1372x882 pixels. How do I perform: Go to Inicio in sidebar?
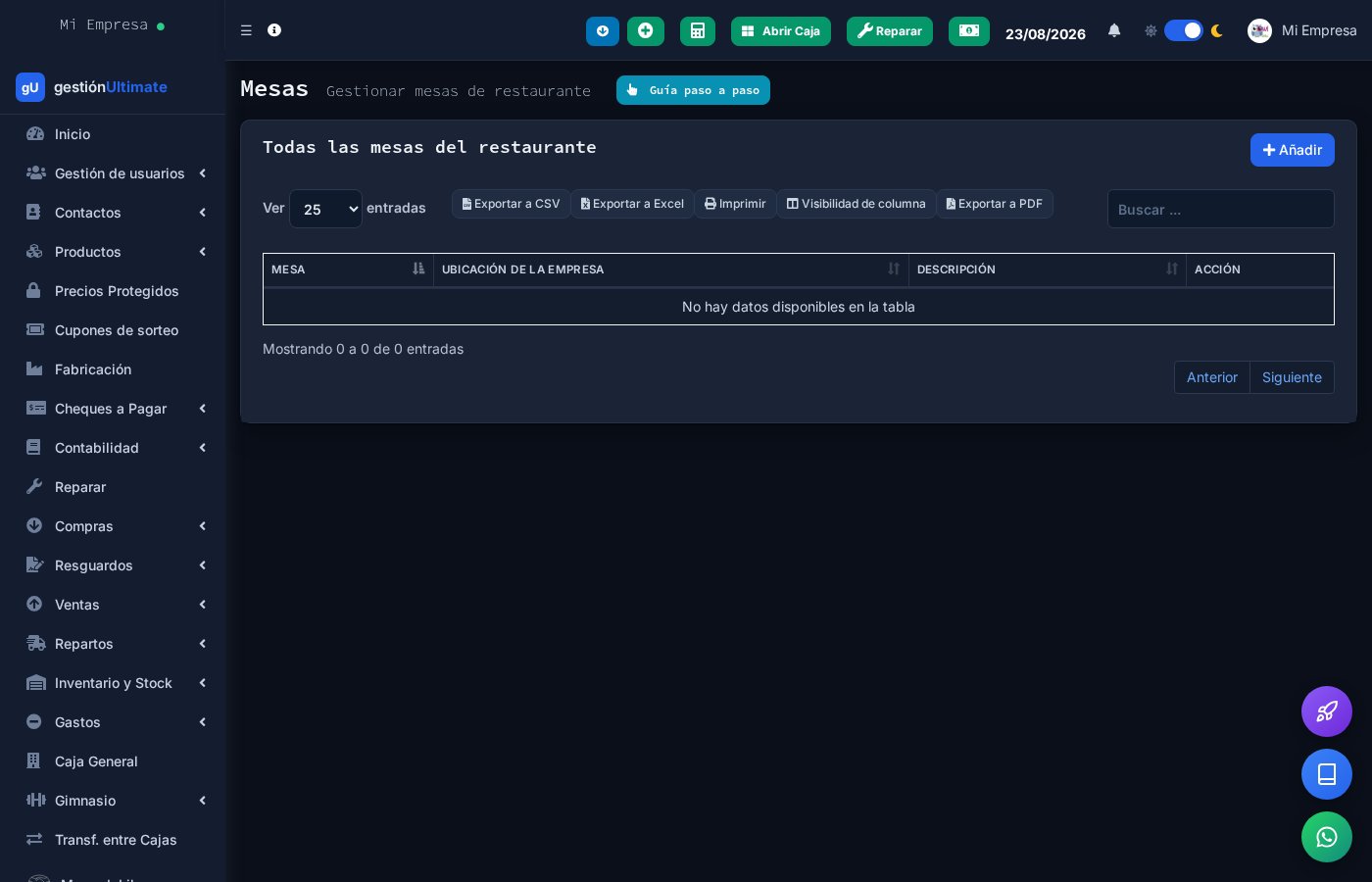[x=113, y=134]
